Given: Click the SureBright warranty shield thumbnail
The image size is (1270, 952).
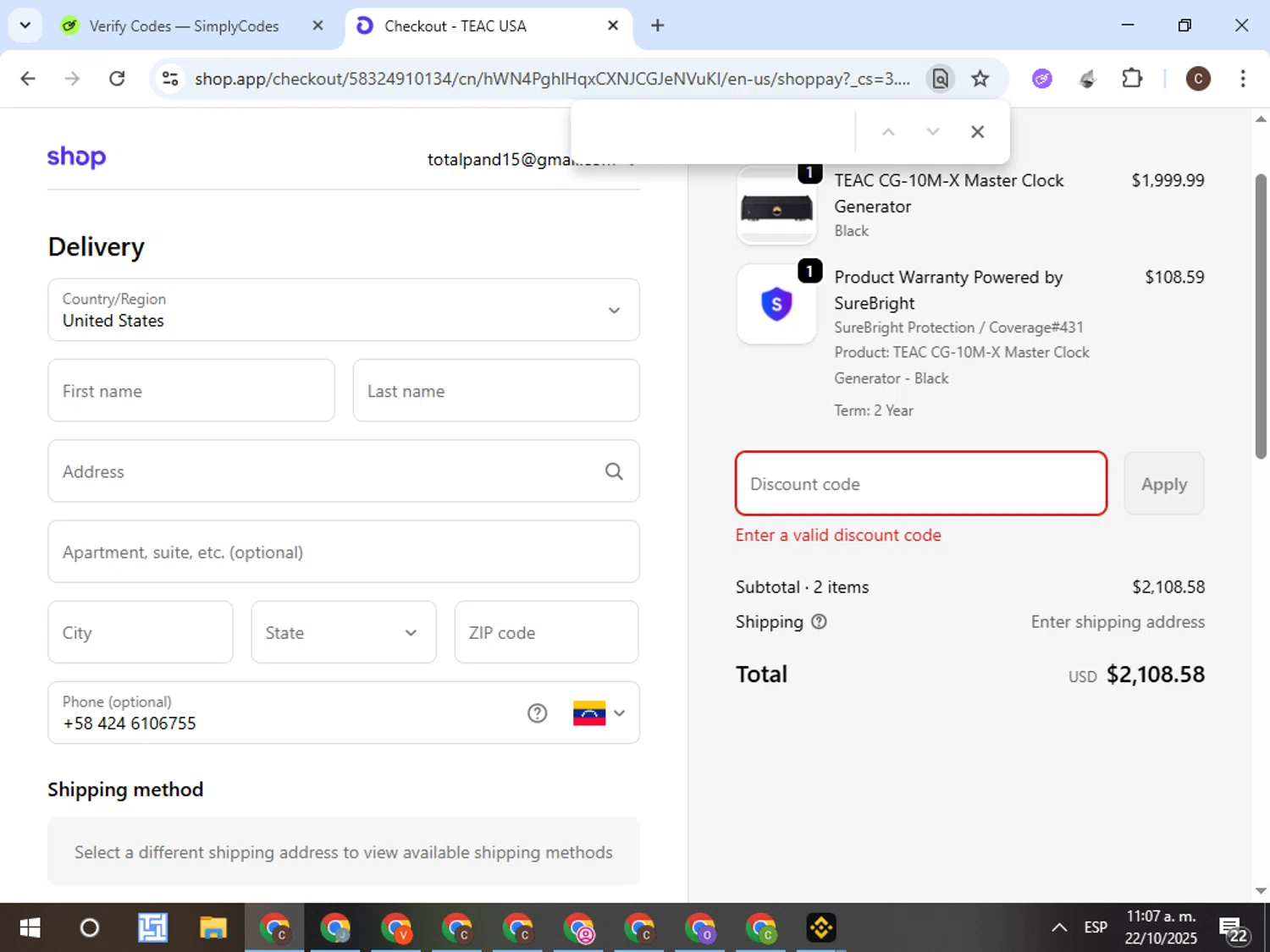Looking at the screenshot, I should 776,304.
